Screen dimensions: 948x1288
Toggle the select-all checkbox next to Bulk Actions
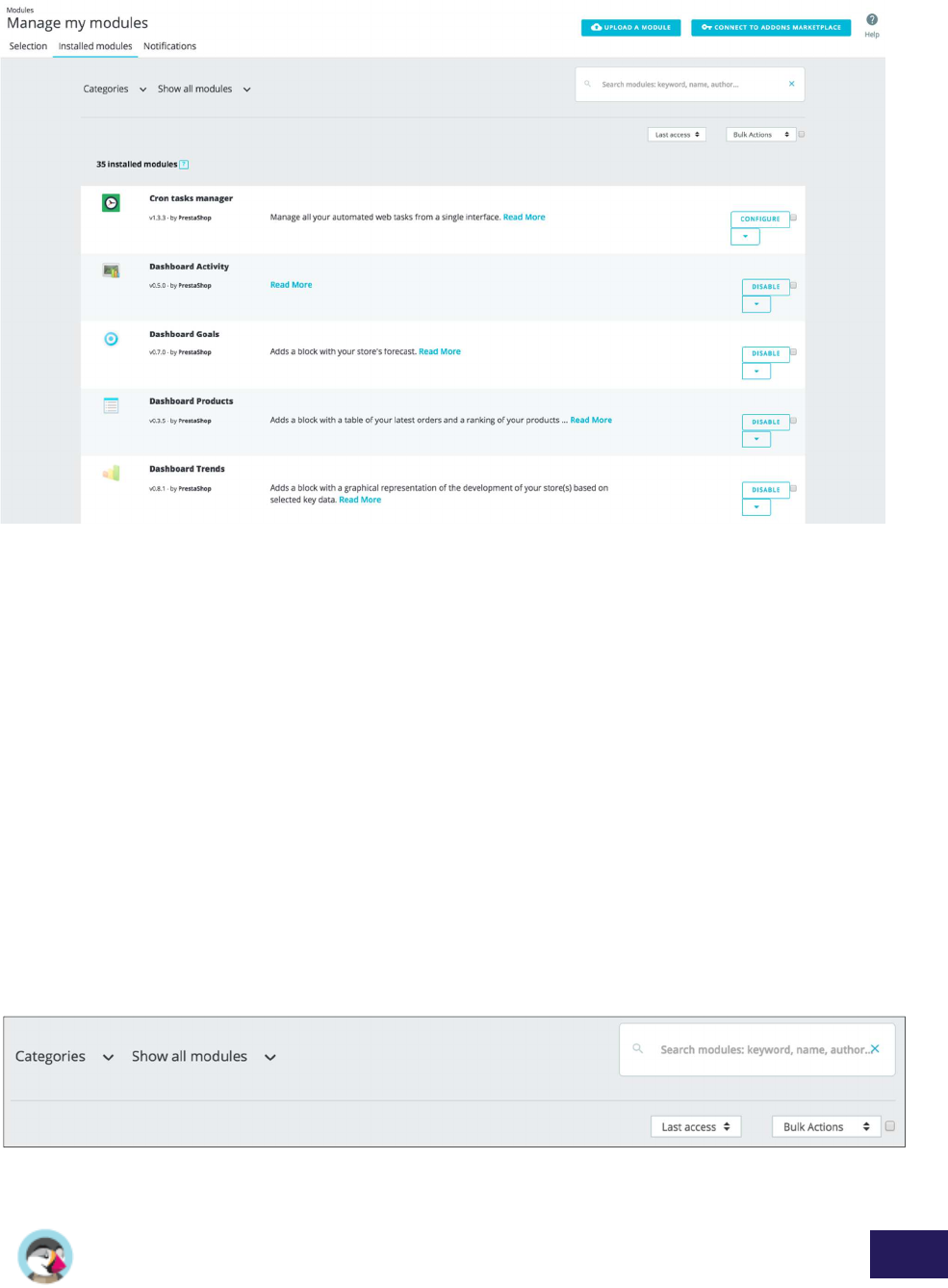(x=801, y=135)
